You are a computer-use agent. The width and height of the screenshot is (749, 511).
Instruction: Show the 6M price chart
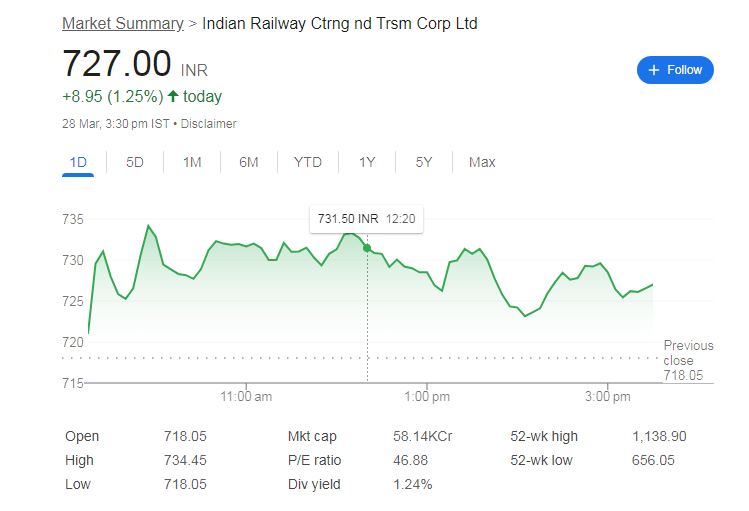(249, 162)
